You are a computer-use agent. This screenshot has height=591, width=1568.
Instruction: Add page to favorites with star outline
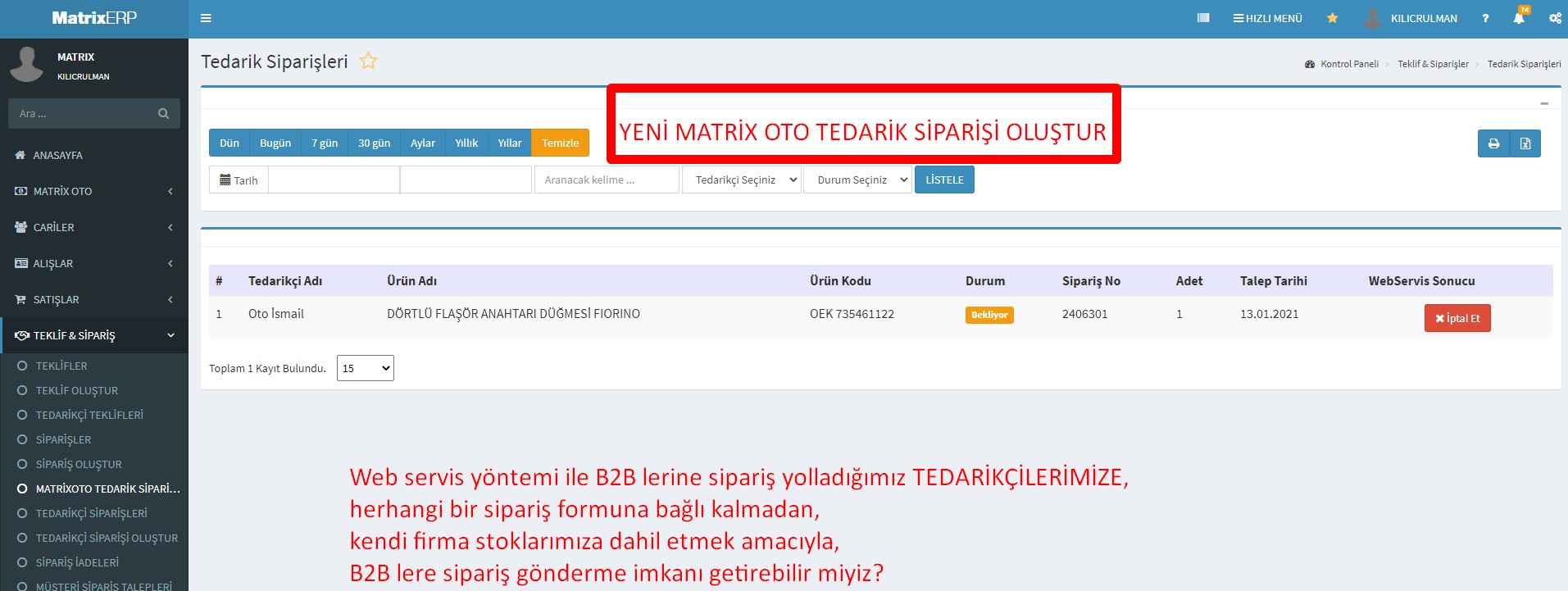368,61
